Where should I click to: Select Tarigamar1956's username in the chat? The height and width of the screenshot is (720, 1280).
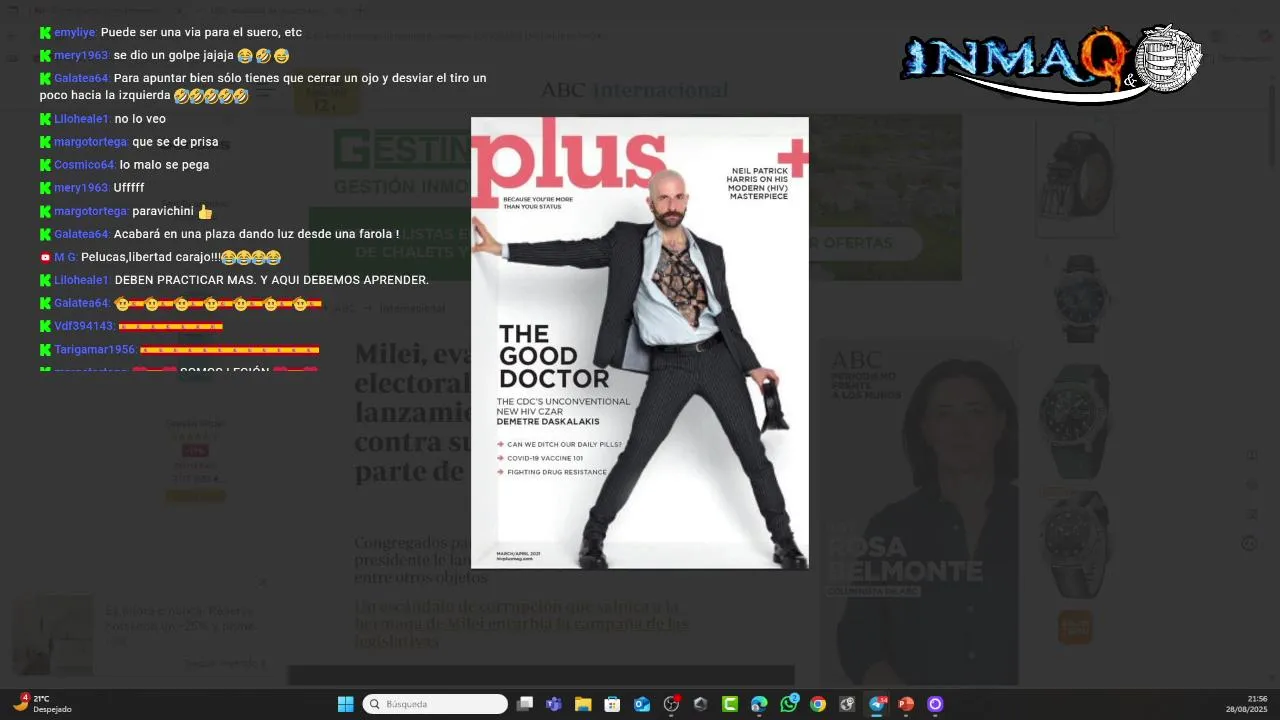coord(95,349)
